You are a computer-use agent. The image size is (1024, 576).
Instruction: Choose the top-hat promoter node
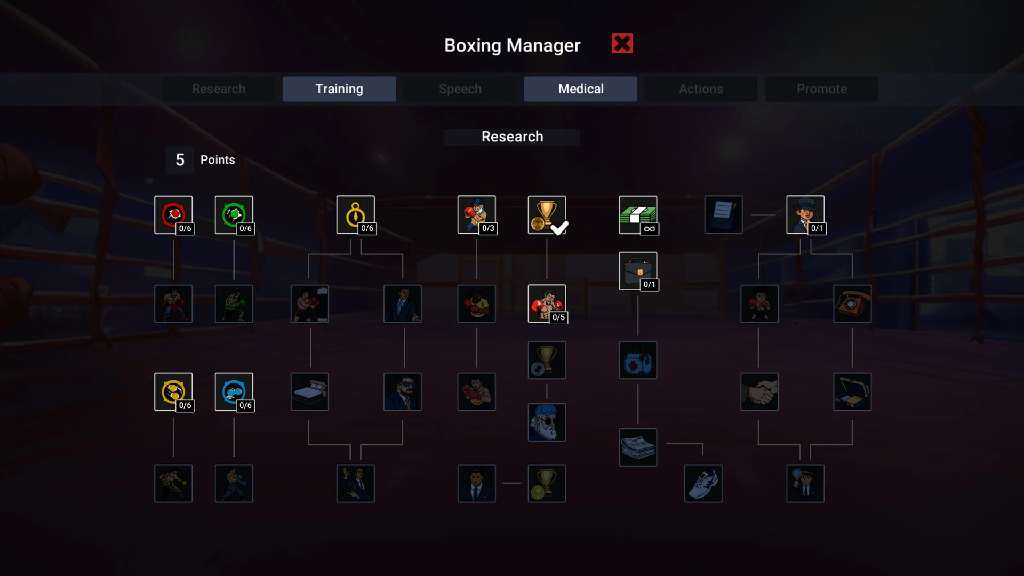click(805, 215)
